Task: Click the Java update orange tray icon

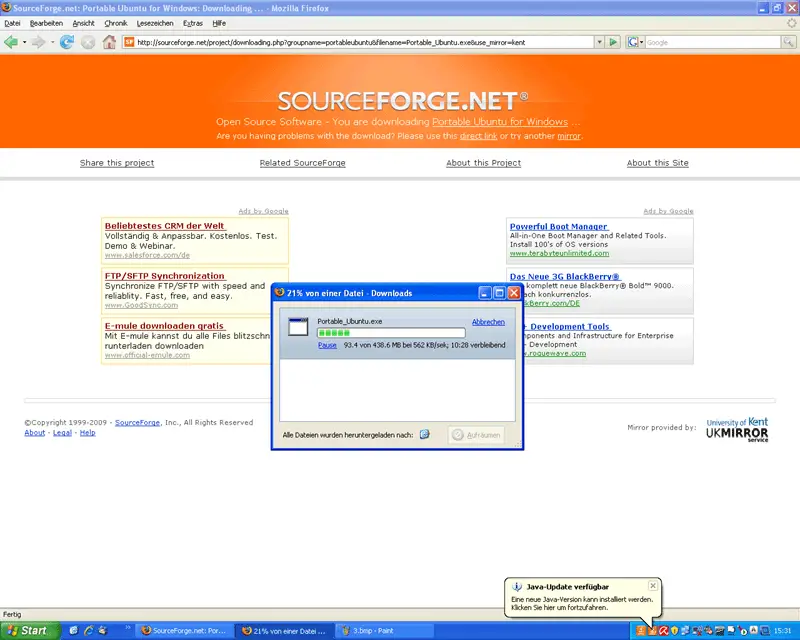Action: [x=652, y=631]
